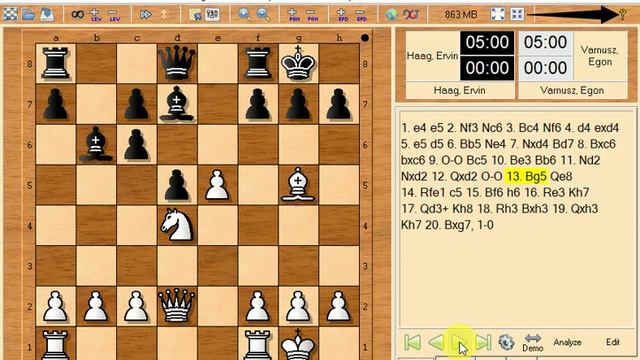This screenshot has width=640, height=360.
Task: Jump to the last move of game
Action: click(x=483, y=342)
